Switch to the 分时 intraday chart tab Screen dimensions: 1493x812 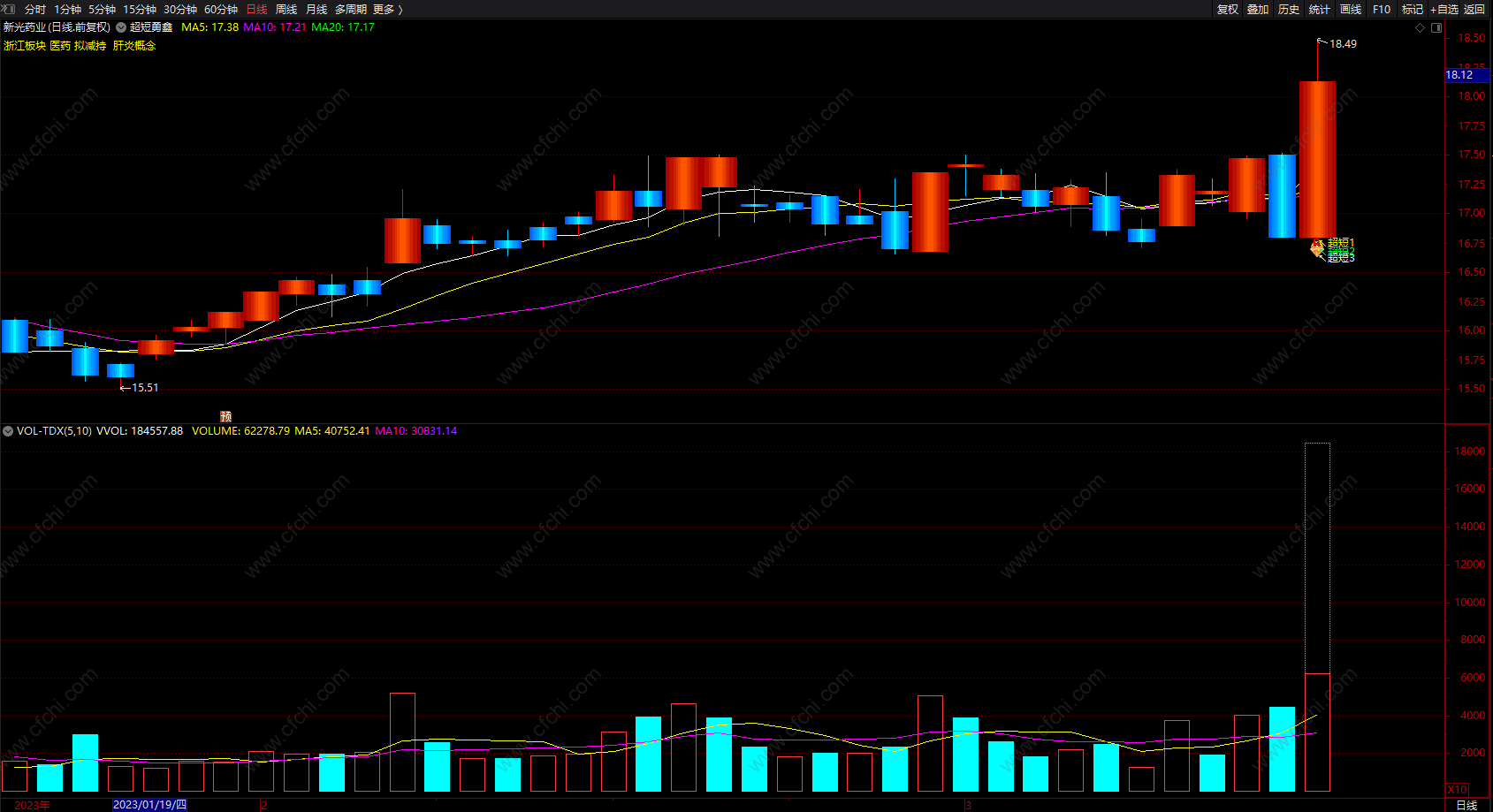click(x=34, y=9)
